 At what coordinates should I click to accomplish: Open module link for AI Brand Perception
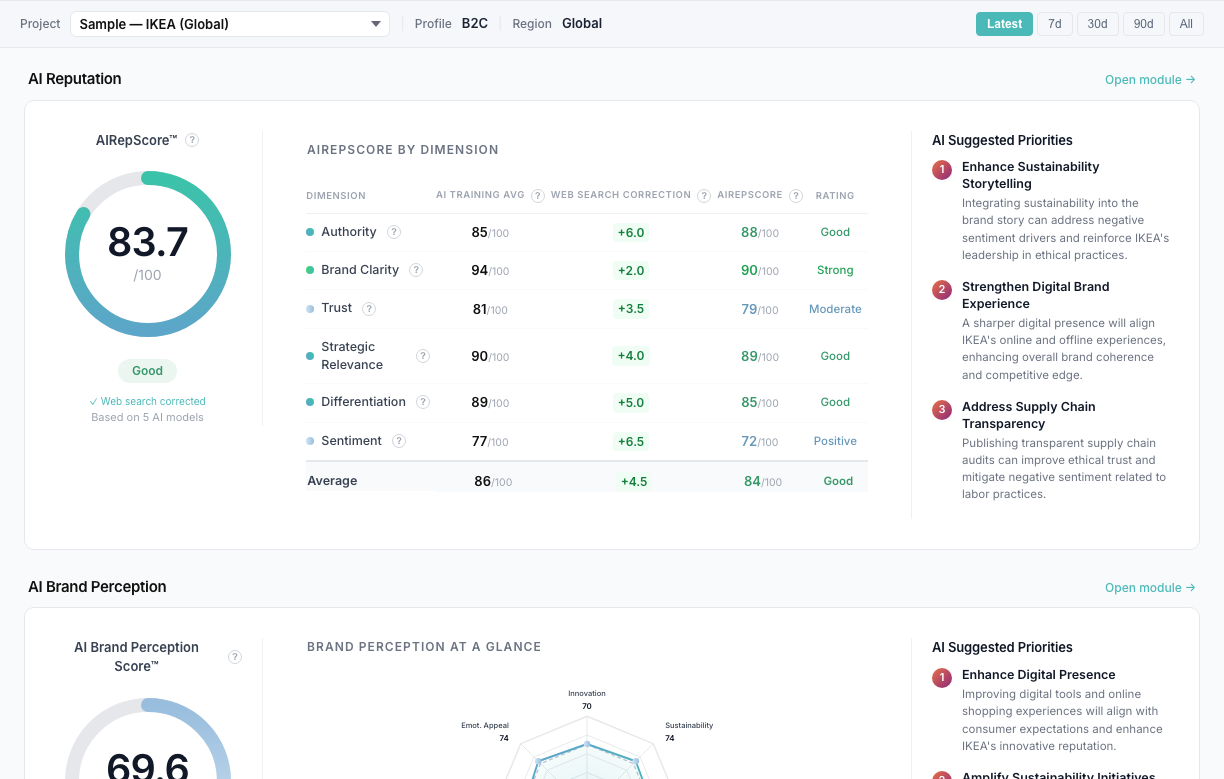tap(1150, 588)
